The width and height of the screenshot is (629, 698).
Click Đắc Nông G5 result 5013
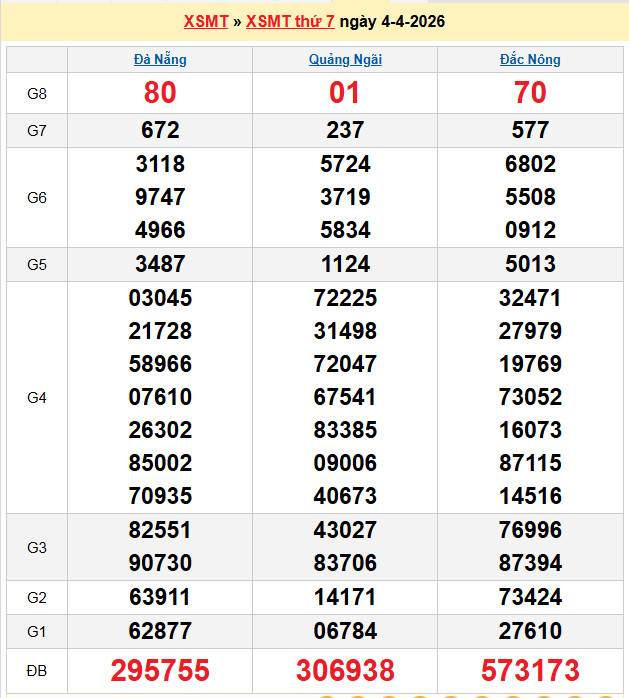530,265
